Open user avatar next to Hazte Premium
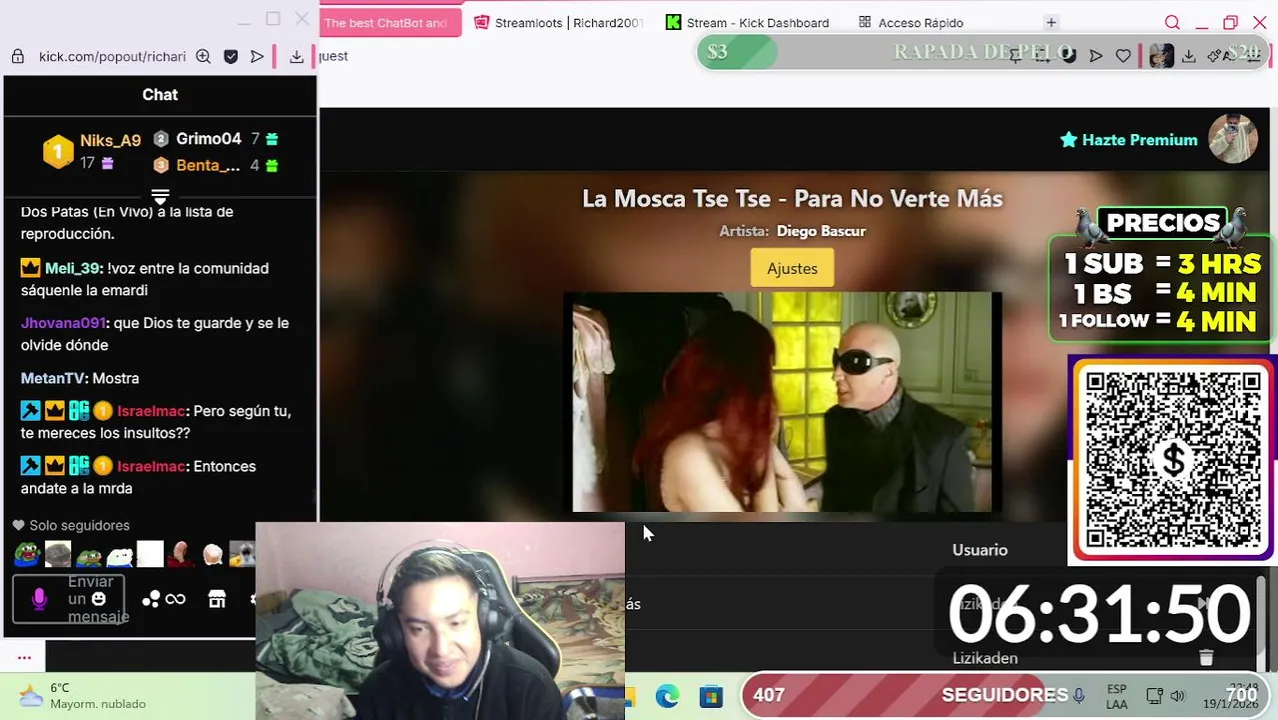The height and width of the screenshot is (720, 1278). (x=1232, y=139)
